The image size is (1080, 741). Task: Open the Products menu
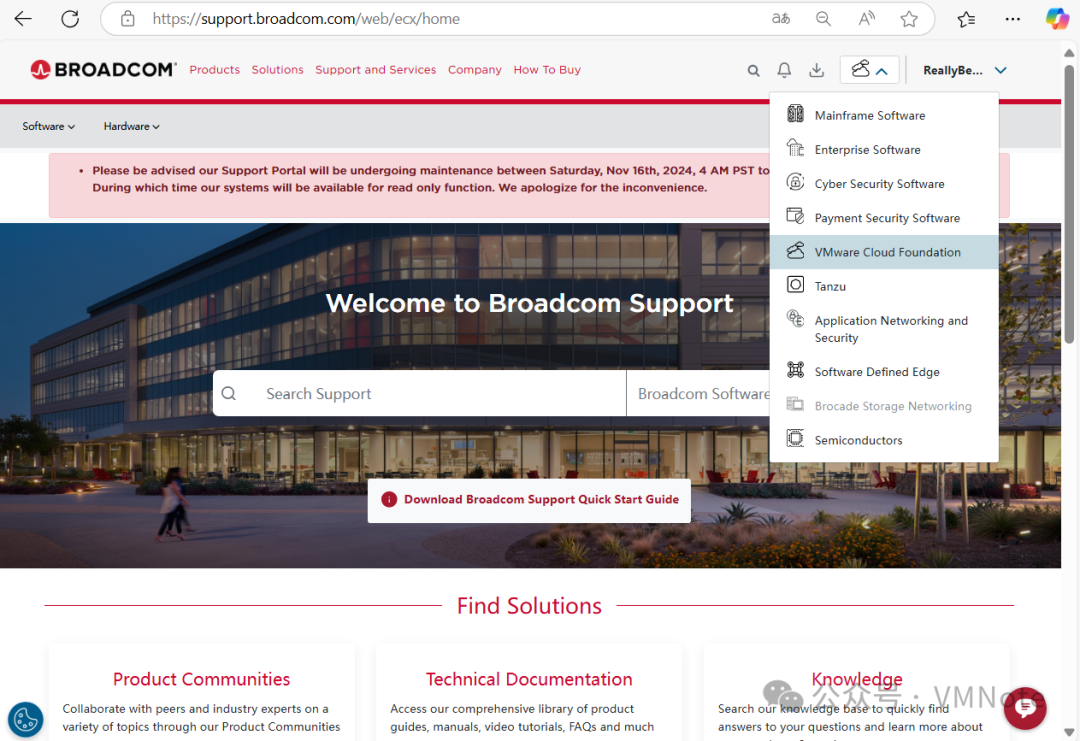(215, 70)
